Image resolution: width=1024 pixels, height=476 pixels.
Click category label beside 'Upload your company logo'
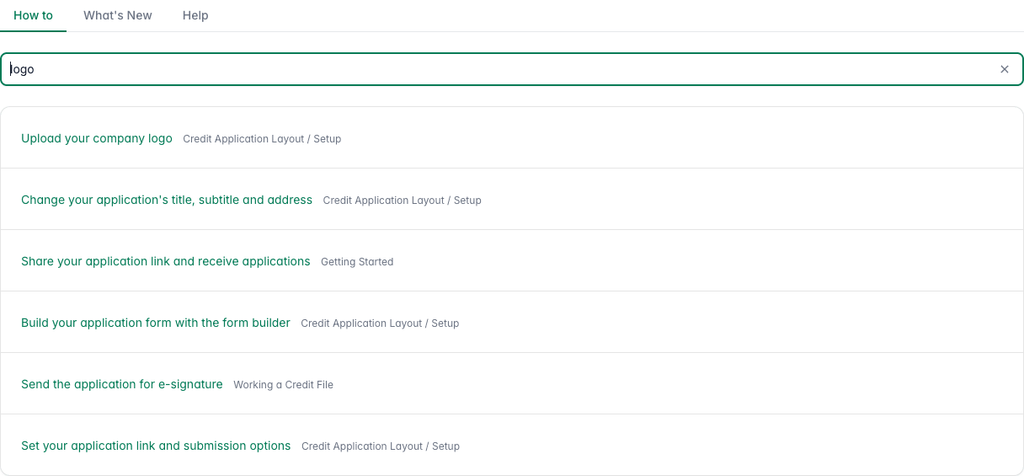pyautogui.click(x=262, y=139)
